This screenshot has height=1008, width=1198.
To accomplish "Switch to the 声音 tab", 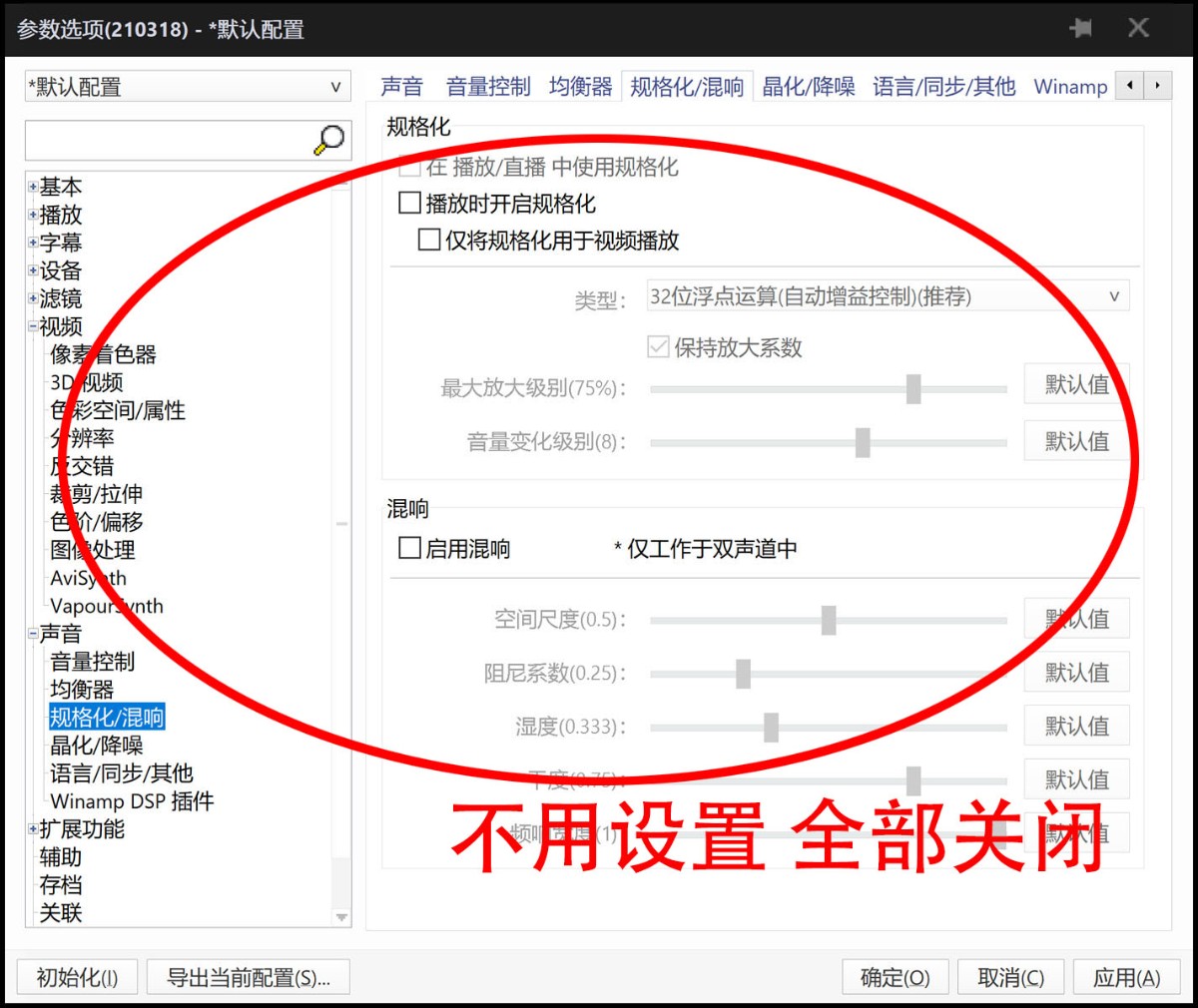I will 401,87.
